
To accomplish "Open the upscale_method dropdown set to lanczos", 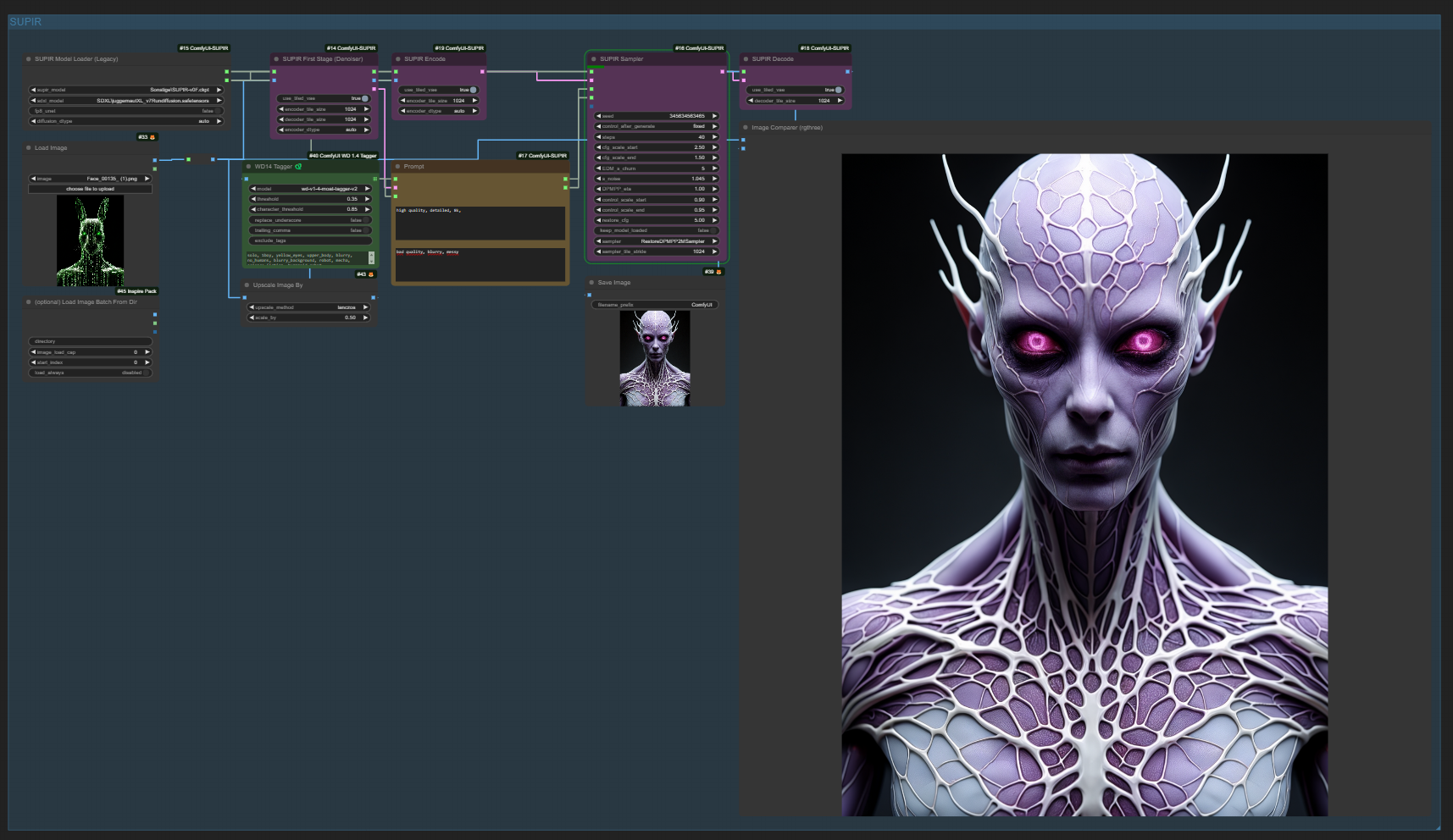I will (x=310, y=307).
